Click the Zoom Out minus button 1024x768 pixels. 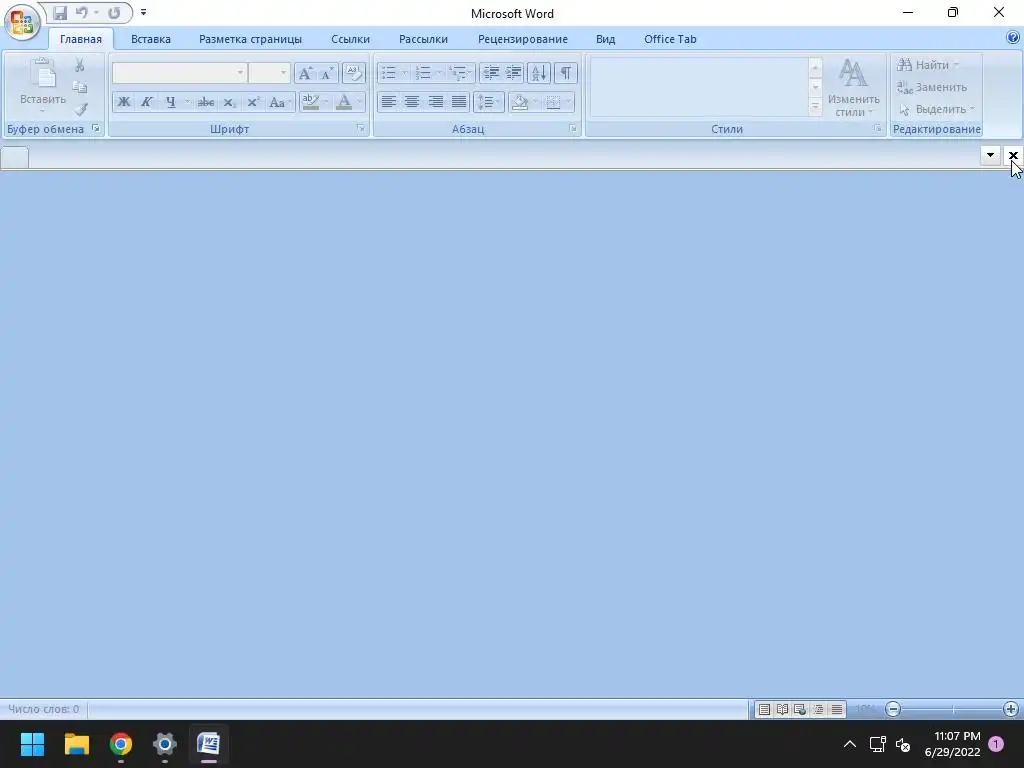pyautogui.click(x=893, y=709)
